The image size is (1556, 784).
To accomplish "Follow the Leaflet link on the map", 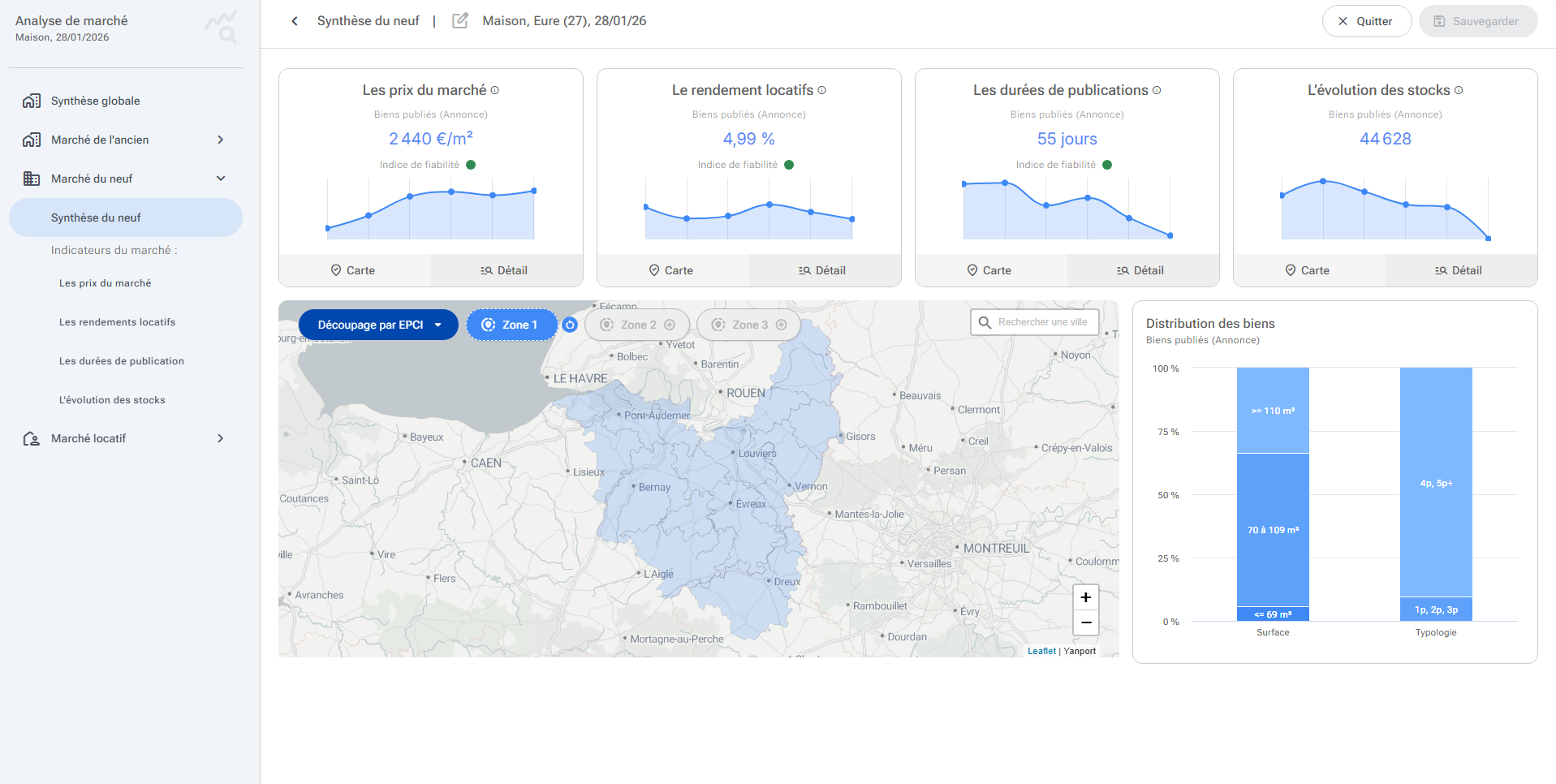I will tap(1041, 651).
